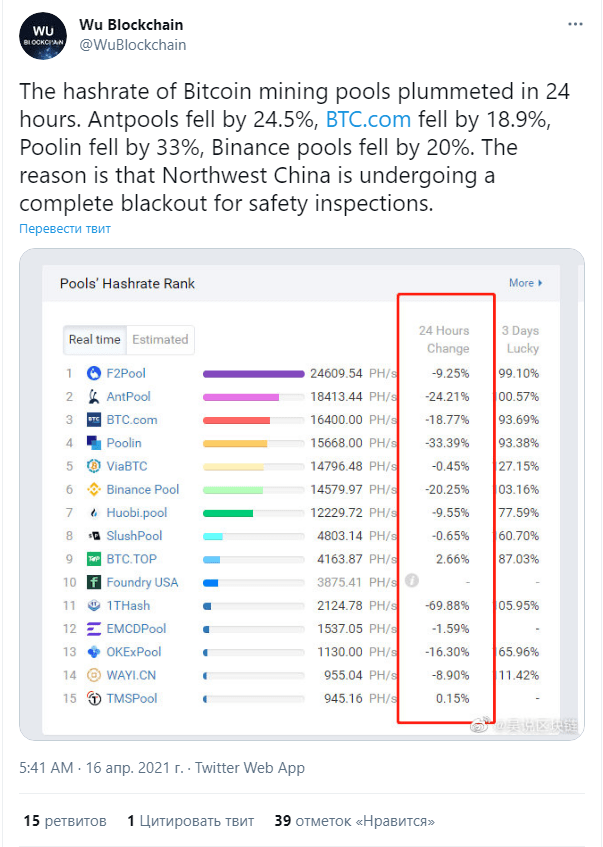Click the AntPool logo icon

click(x=94, y=396)
